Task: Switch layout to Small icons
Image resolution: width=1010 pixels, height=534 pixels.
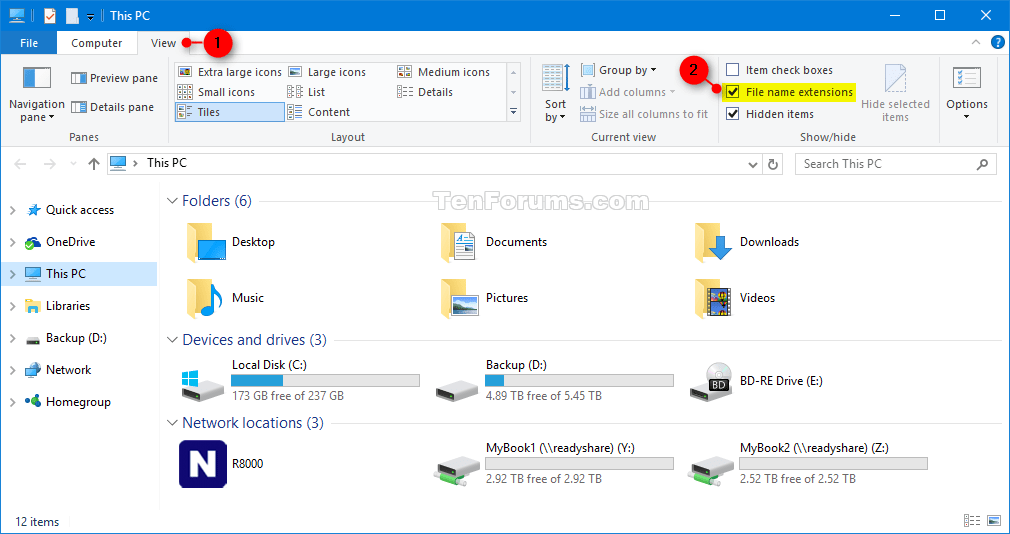Action: tap(216, 92)
